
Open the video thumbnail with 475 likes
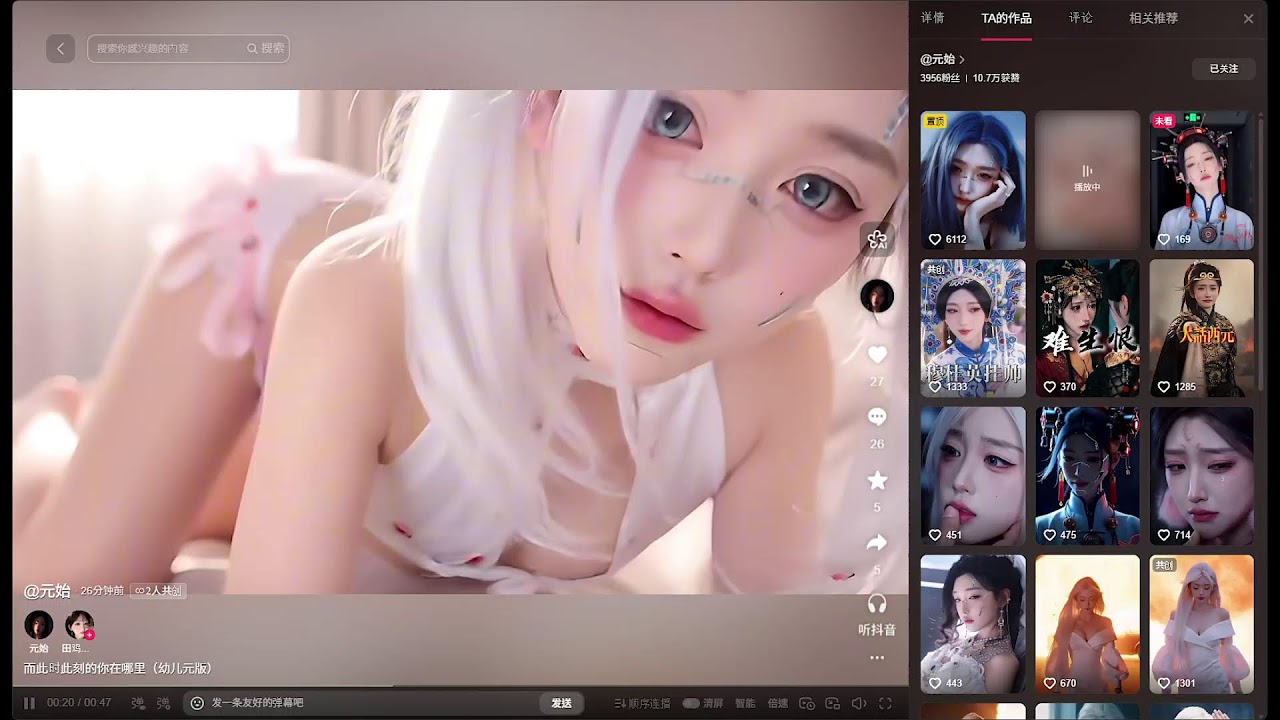(1087, 476)
